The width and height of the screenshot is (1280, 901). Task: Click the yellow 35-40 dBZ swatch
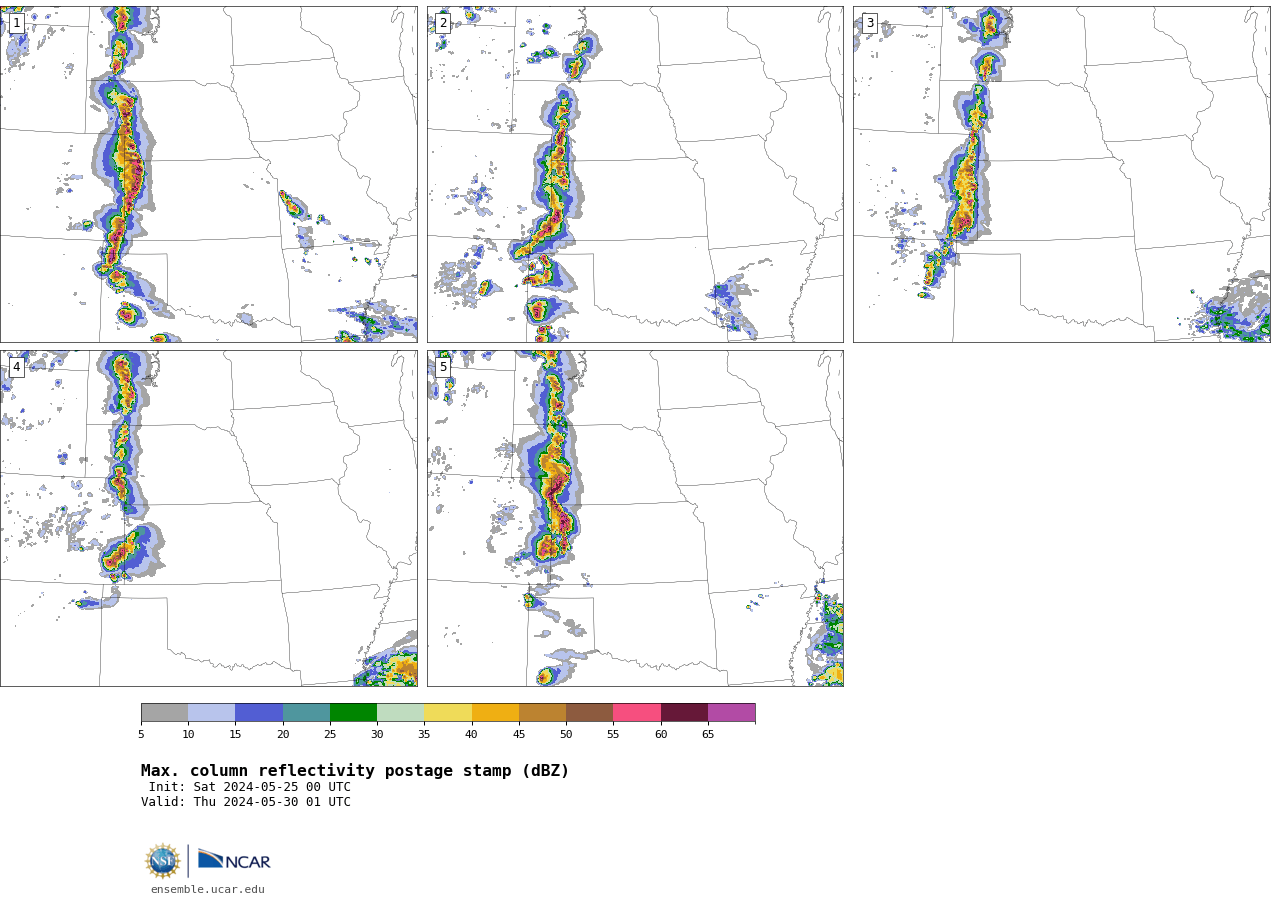click(x=448, y=713)
